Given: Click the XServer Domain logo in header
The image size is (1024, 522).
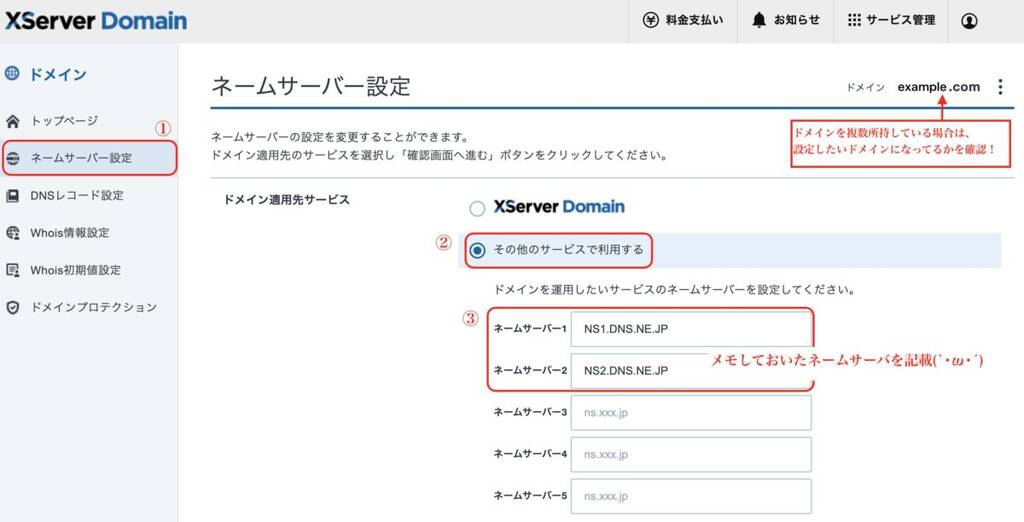Looking at the screenshot, I should tap(96, 21).
